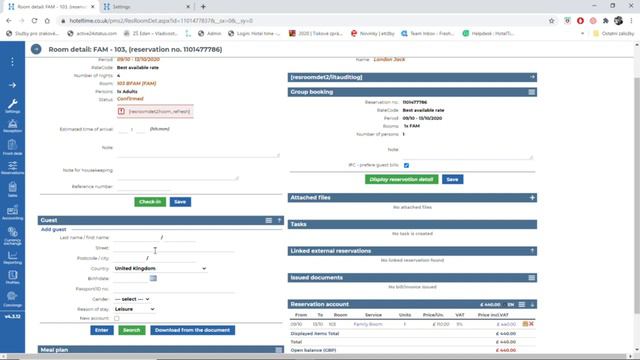Open the Currency exchange module

12,236
